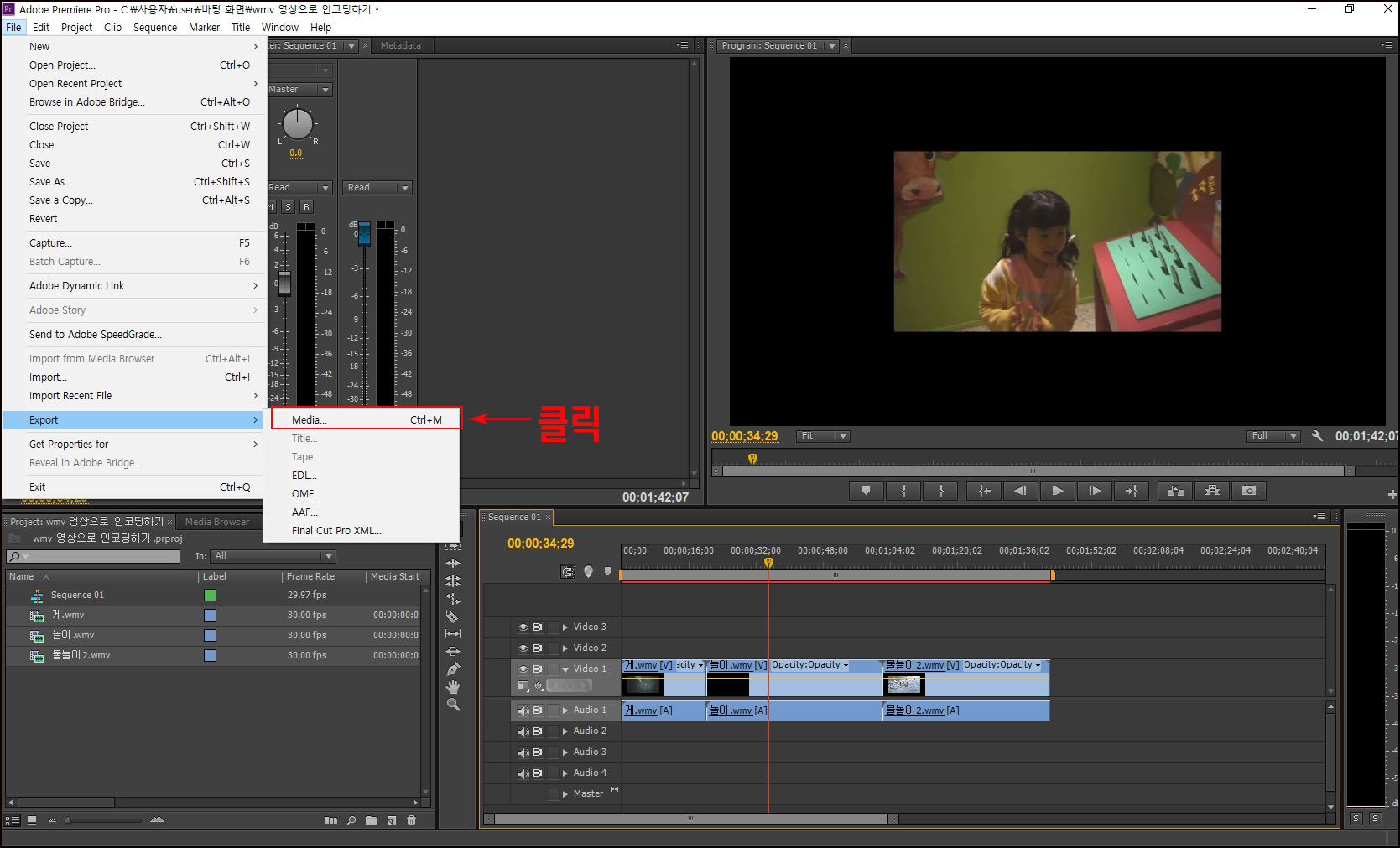
Task: Toggle Video 2 track output eye
Action: tap(523, 648)
